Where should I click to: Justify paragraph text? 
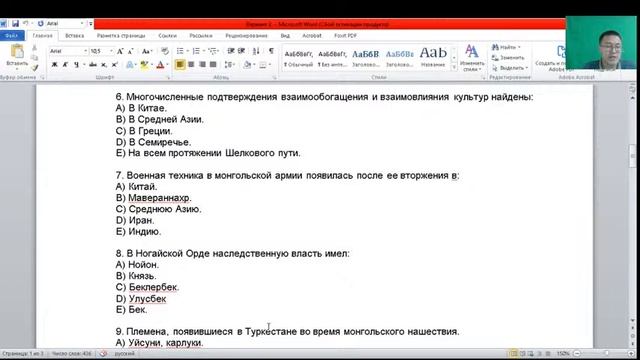[213, 64]
